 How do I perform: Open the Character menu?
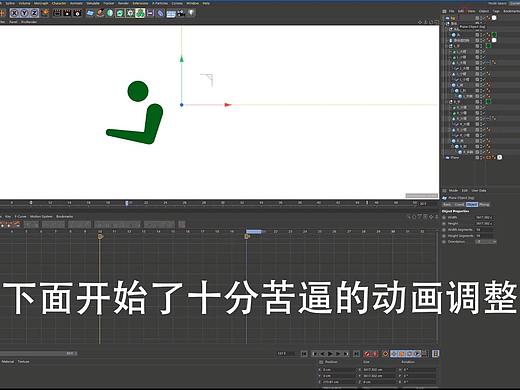pos(59,3)
